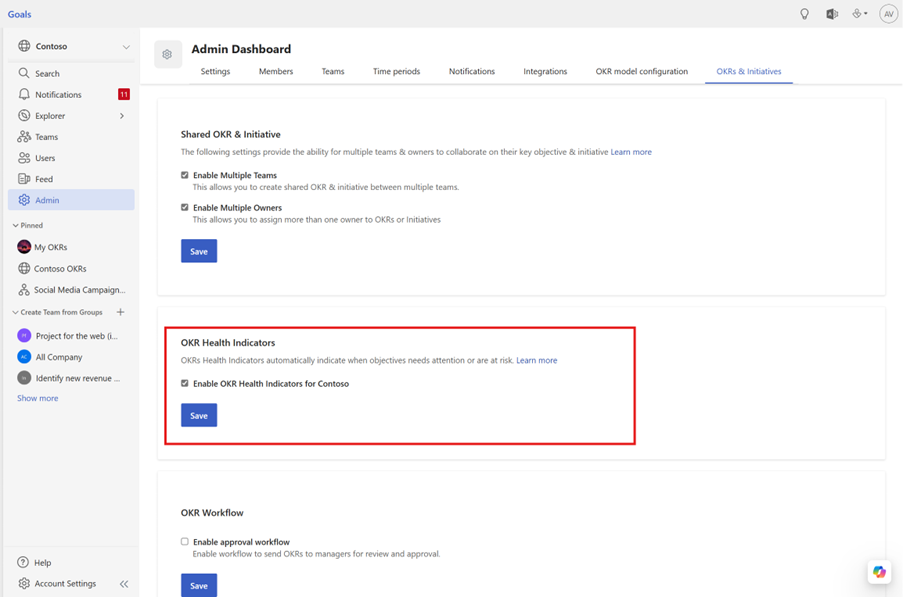This screenshot has width=903, height=597.
Task: Toggle Enable Multiple Owners checkbox
Action: (185, 207)
